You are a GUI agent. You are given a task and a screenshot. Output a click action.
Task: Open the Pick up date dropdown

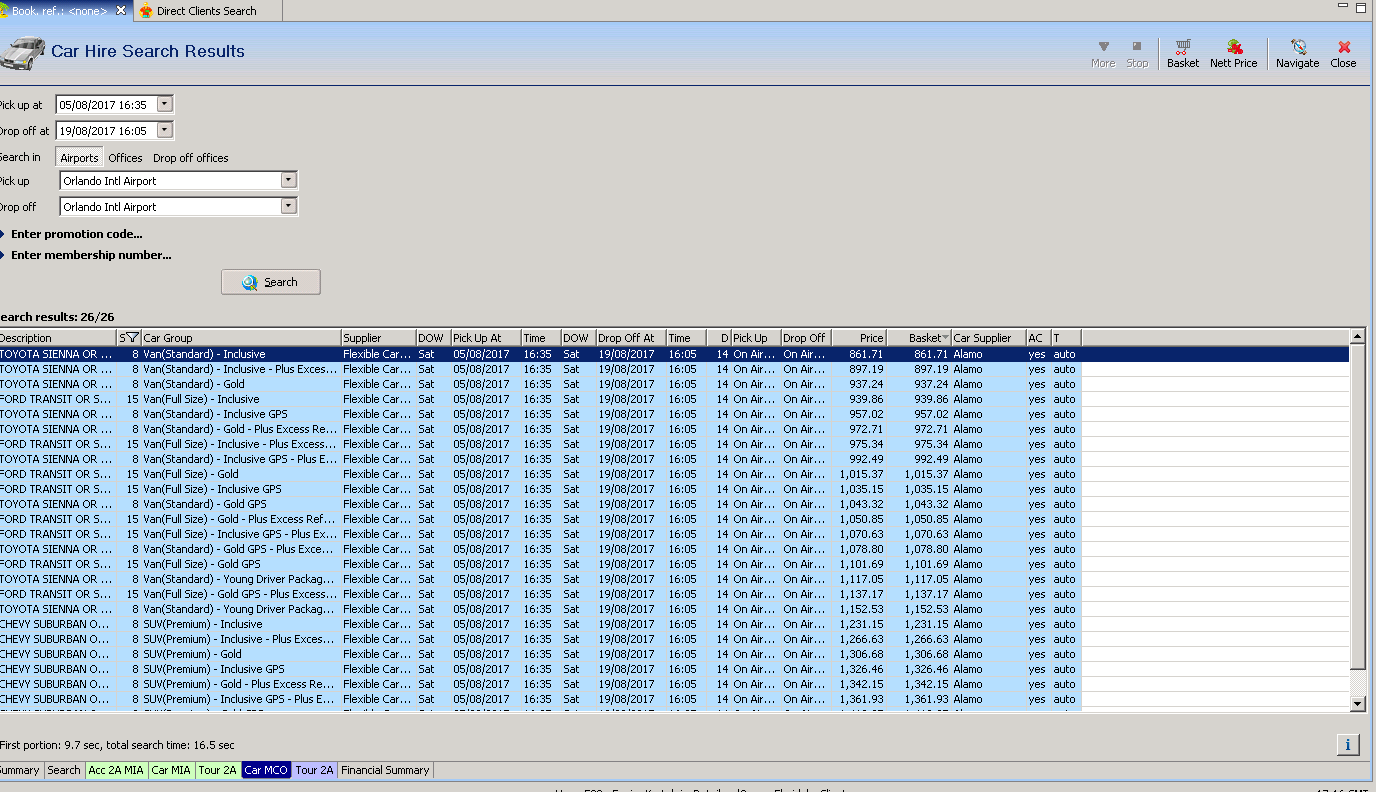point(165,104)
